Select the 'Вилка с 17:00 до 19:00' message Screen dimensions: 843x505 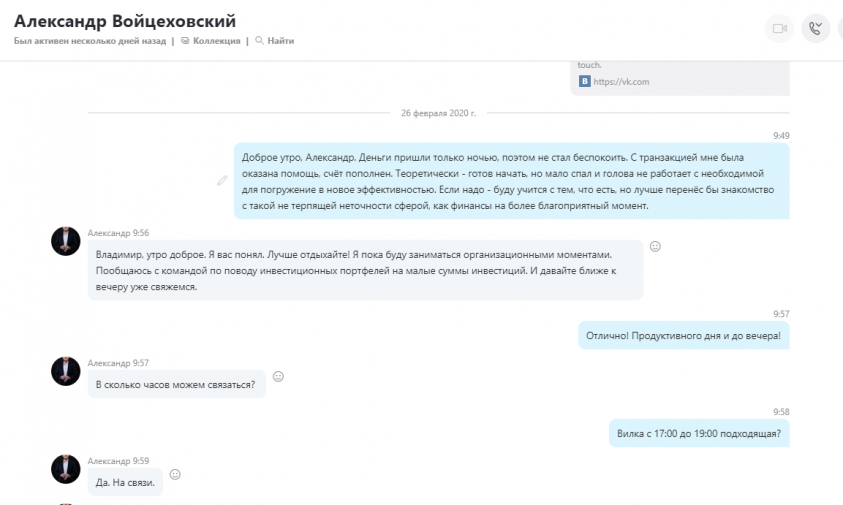pos(699,433)
